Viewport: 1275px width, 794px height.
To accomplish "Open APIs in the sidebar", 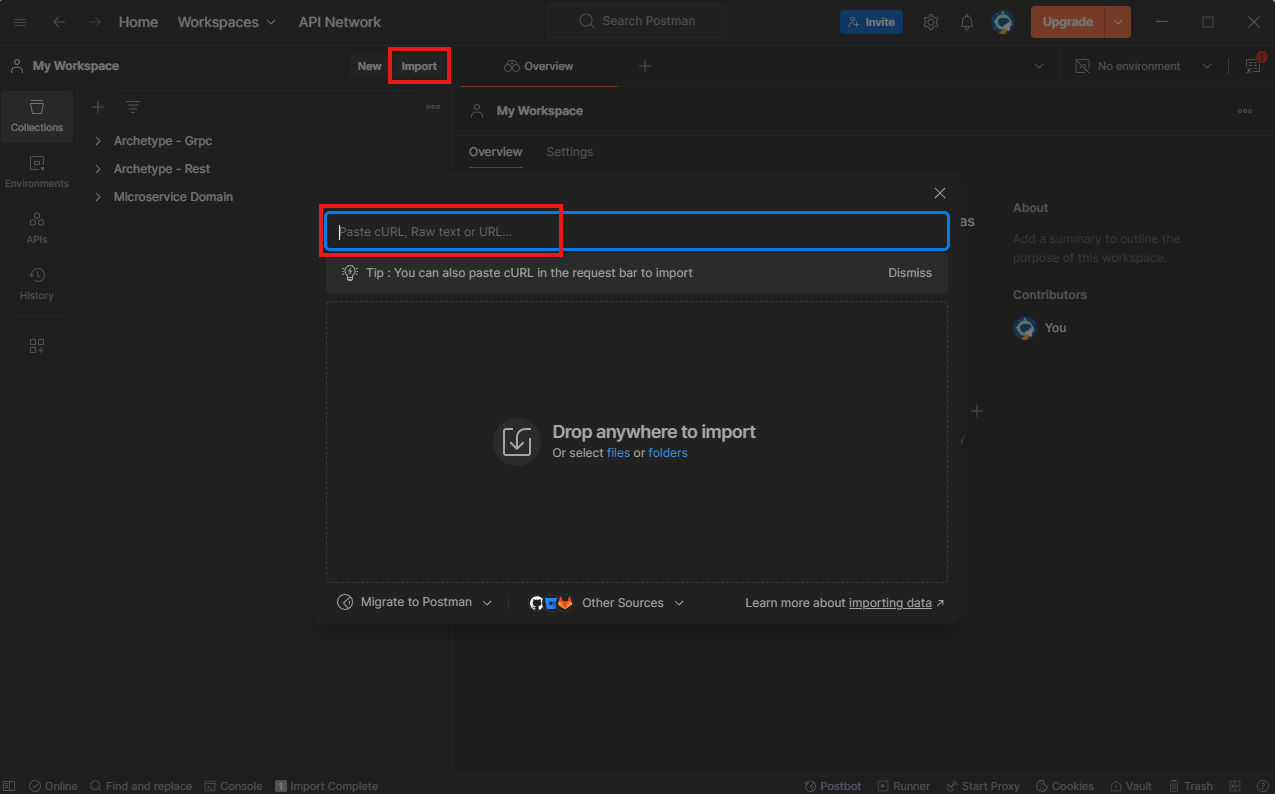I will point(37,228).
